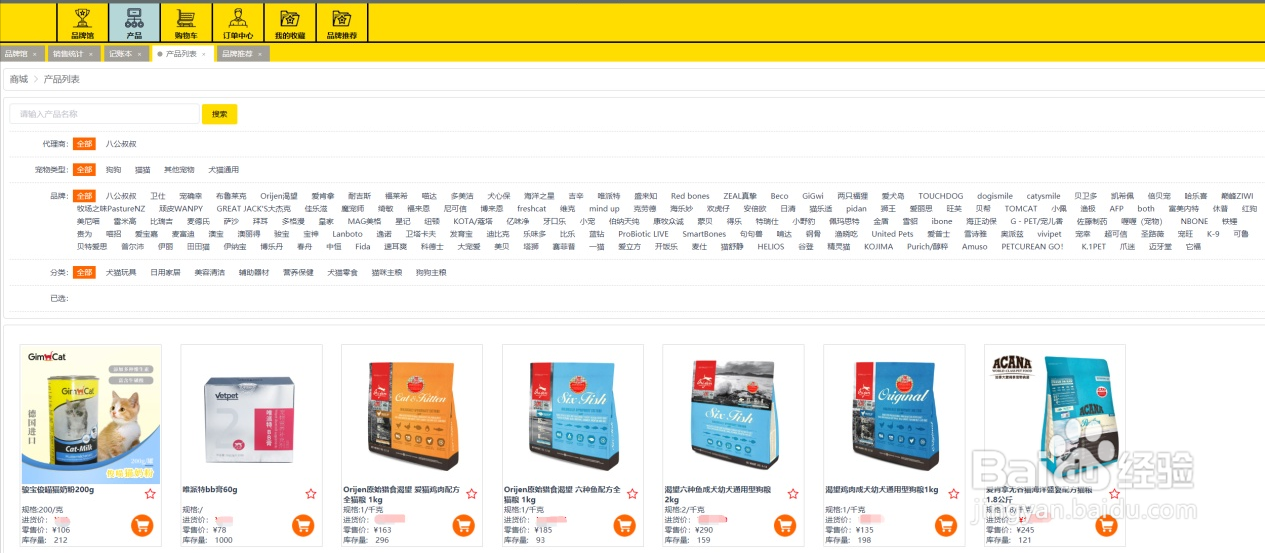1265x553 pixels.
Task: Filter pet type by 狗狗
Action: point(113,170)
